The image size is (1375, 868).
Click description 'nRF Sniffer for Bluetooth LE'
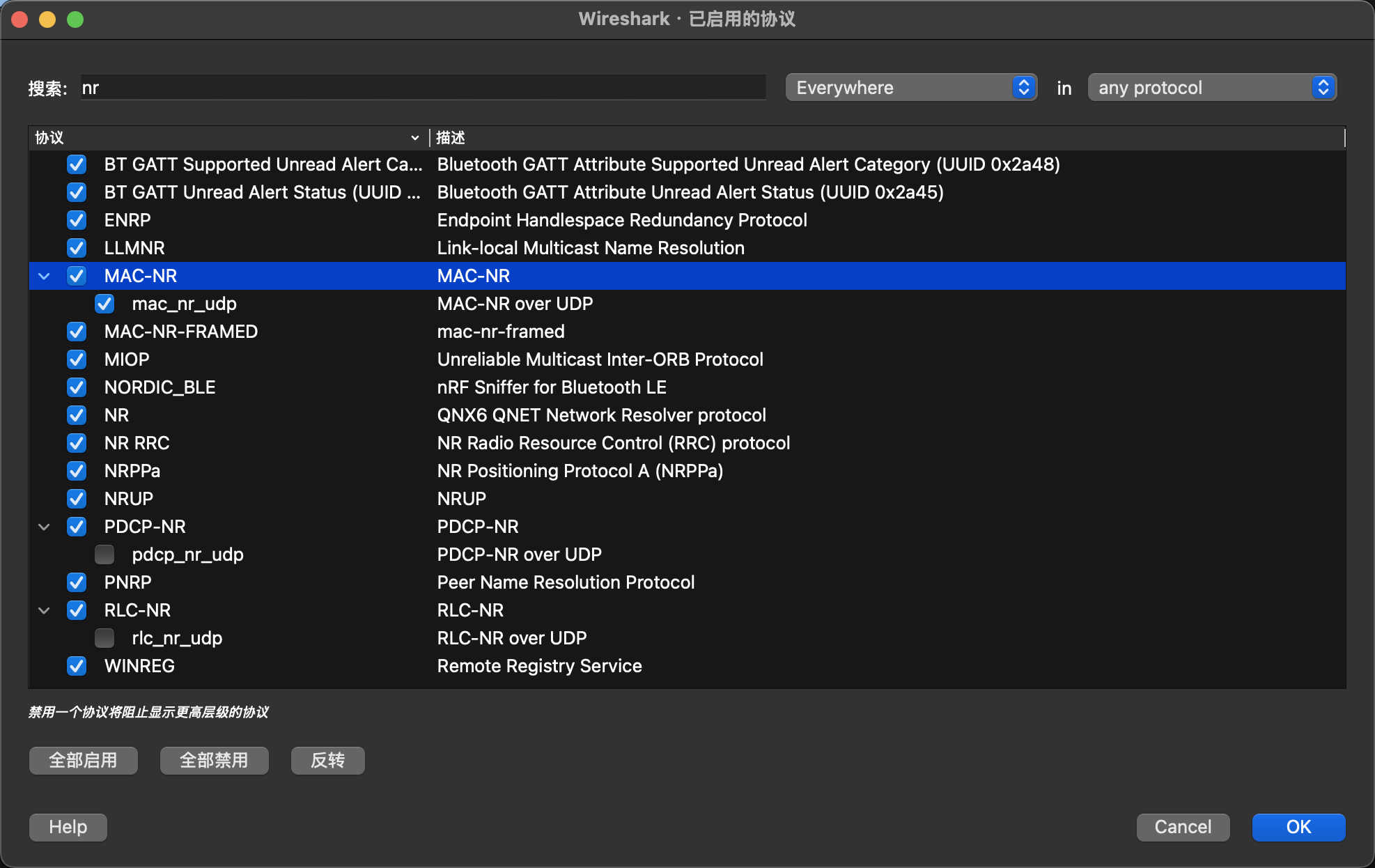552,387
